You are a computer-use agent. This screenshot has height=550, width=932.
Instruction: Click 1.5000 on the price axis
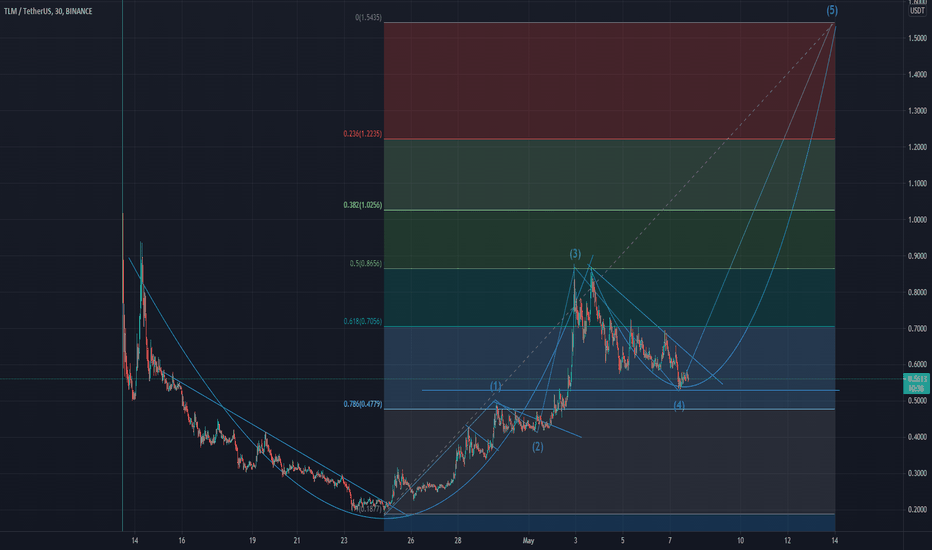point(917,38)
